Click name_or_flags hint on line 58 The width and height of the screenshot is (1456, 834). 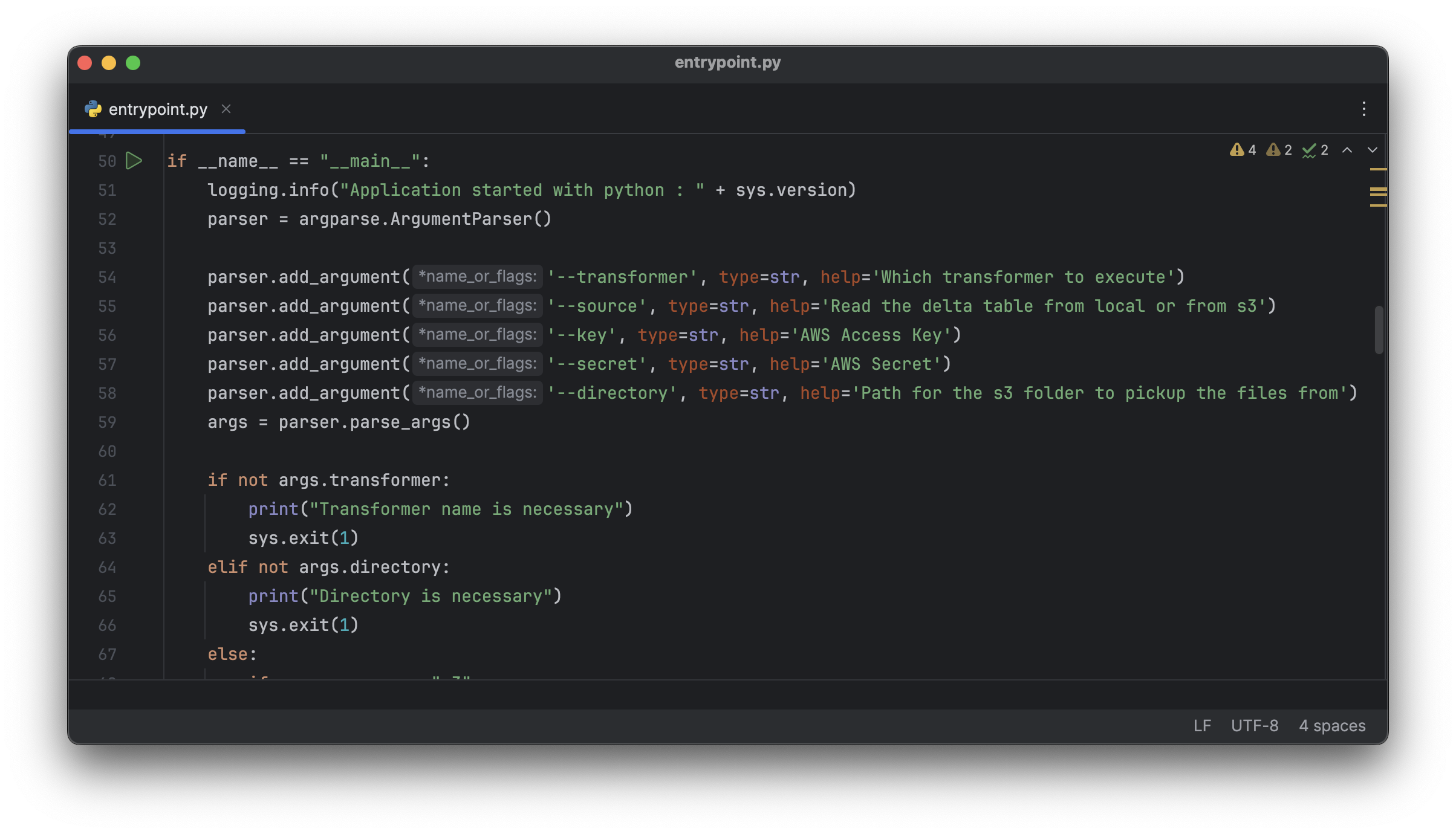(478, 393)
